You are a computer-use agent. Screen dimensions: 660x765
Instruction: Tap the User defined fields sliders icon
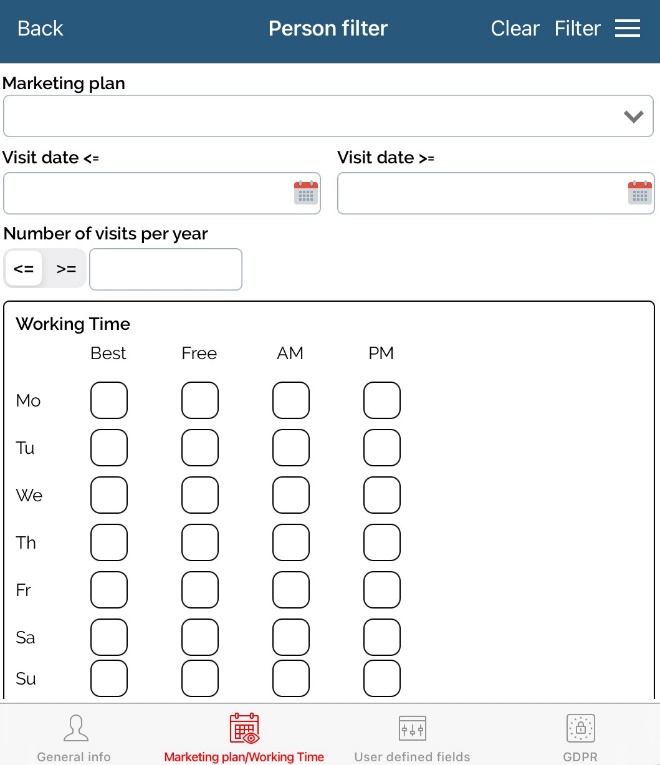(412, 727)
